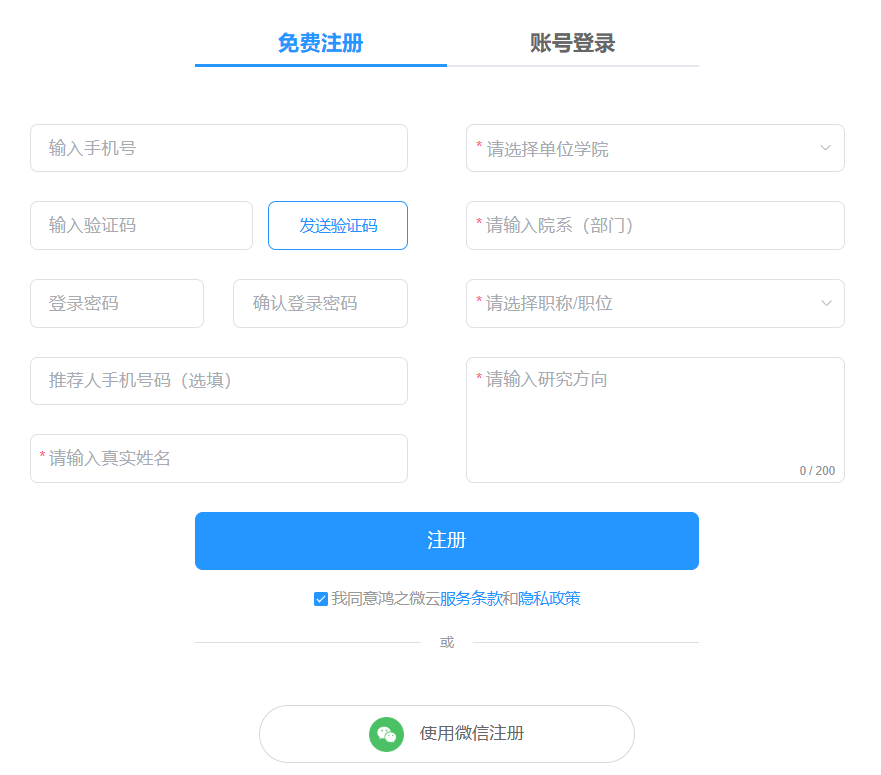Screen dimensions: 881x775
Task: Open the 隐私政策 link
Action: point(549,599)
